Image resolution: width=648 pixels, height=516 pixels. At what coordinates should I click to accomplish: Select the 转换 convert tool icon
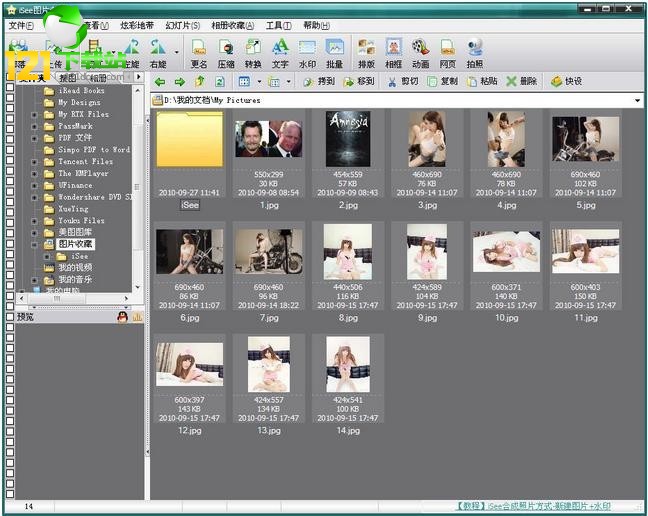coord(253,51)
